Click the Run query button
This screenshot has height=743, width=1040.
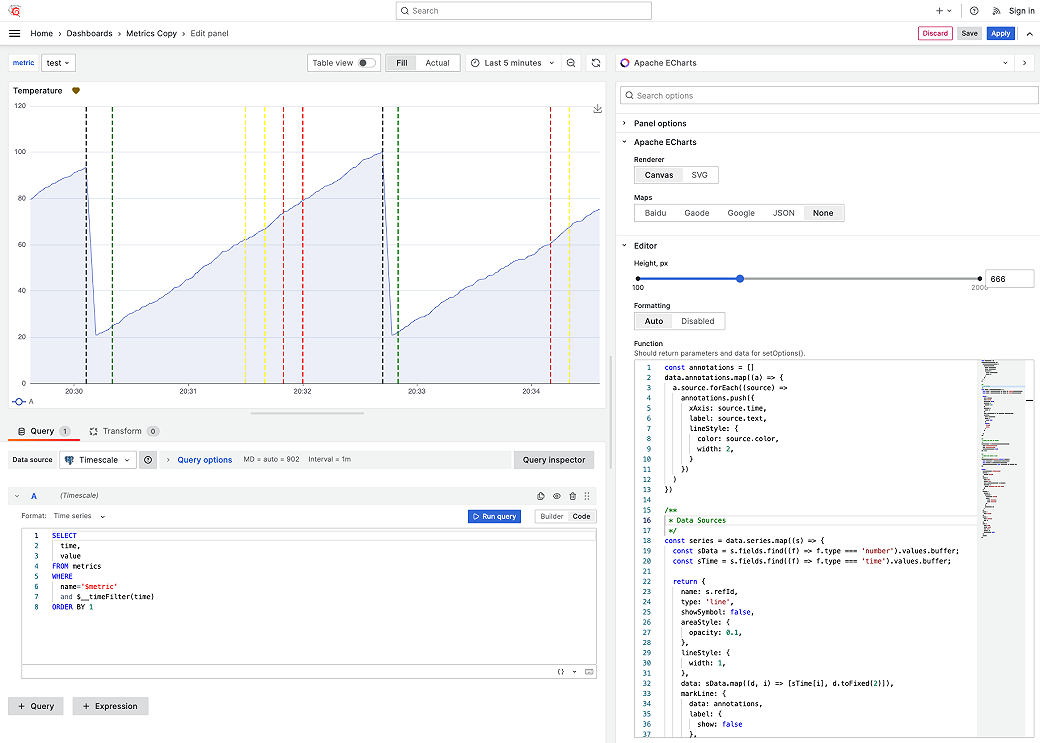(x=494, y=516)
